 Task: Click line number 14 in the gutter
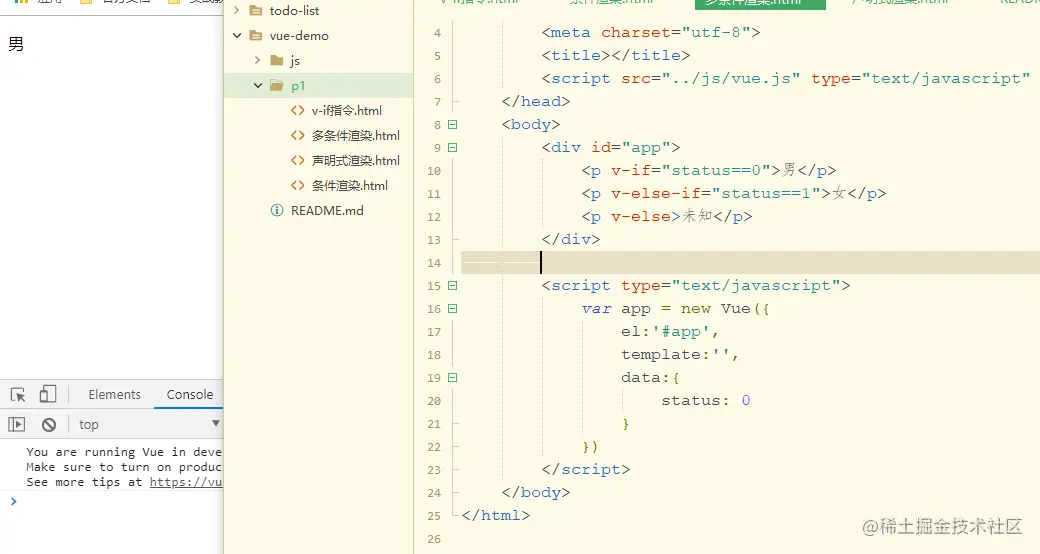(434, 263)
